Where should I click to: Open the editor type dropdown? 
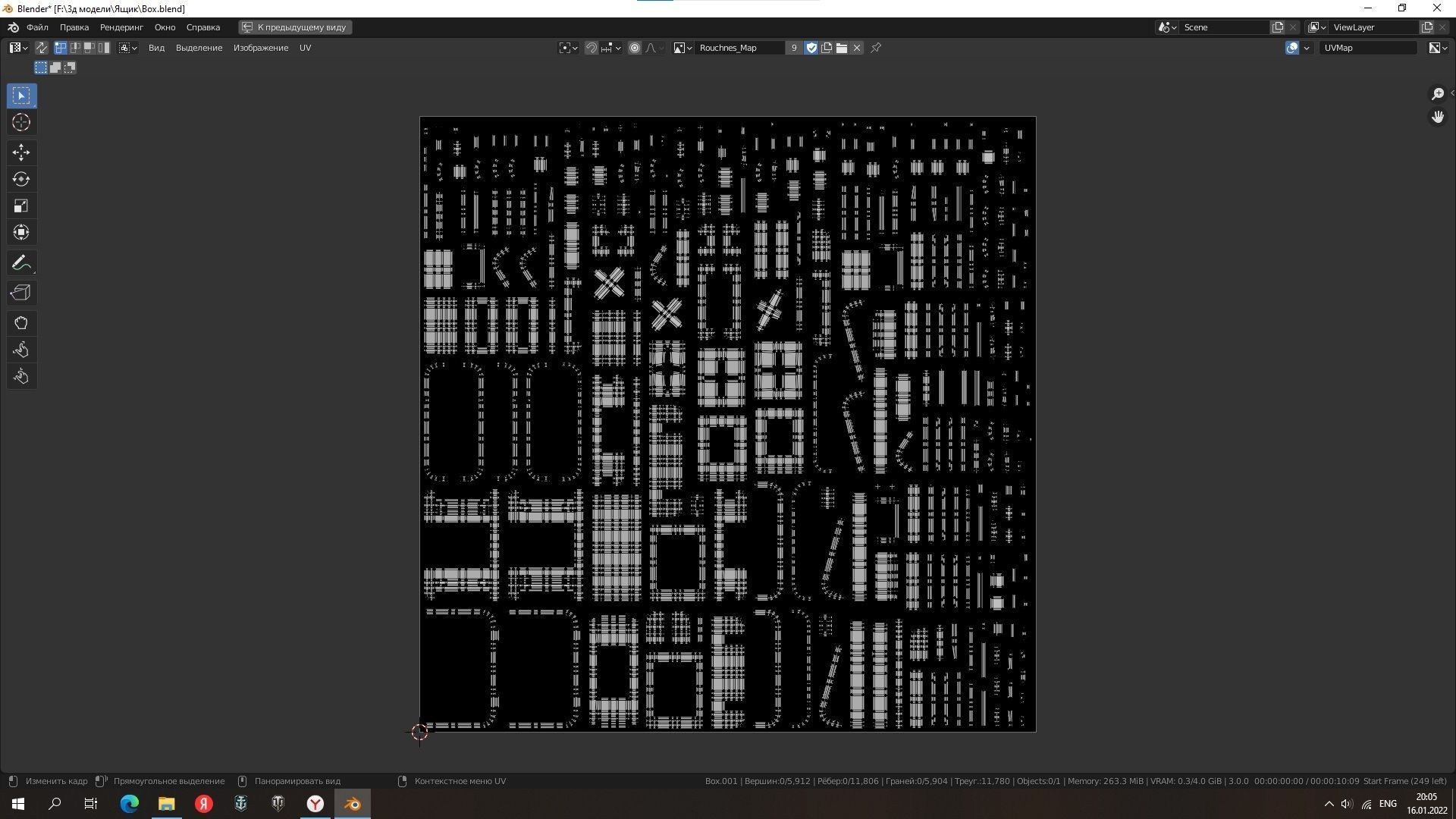coord(18,48)
